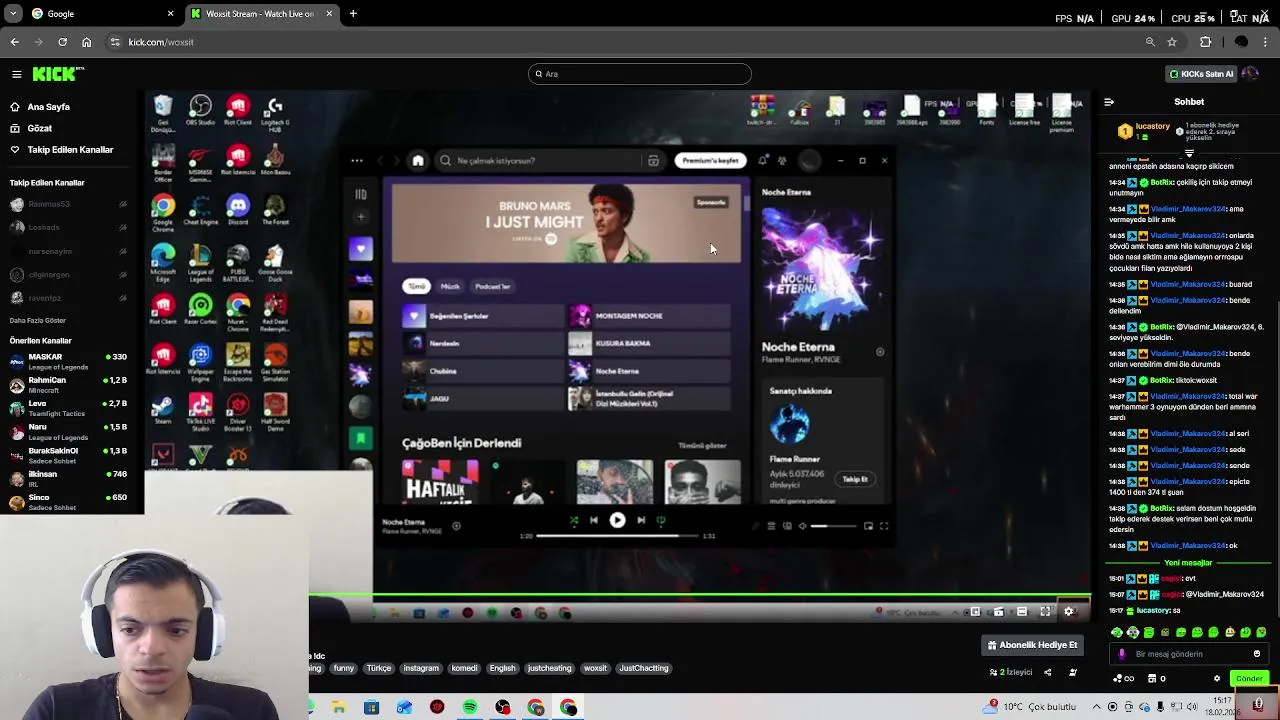Click Spotify home button

pos(418,160)
